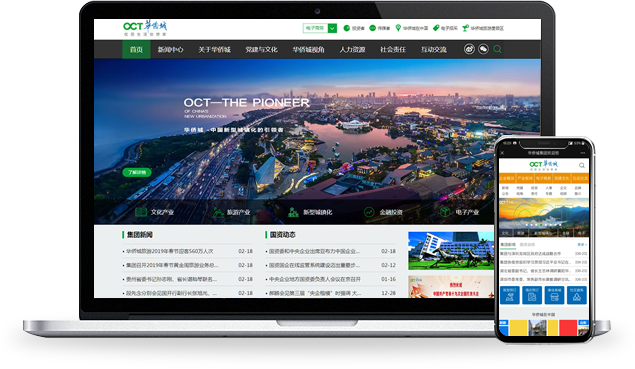Screen dimensions: 635x369
Task: Open the 新闻中心 menu item
Action: 170,49
